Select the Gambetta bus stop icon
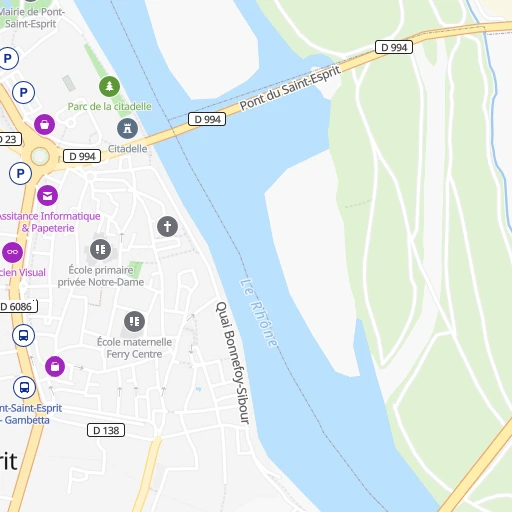 24,388
